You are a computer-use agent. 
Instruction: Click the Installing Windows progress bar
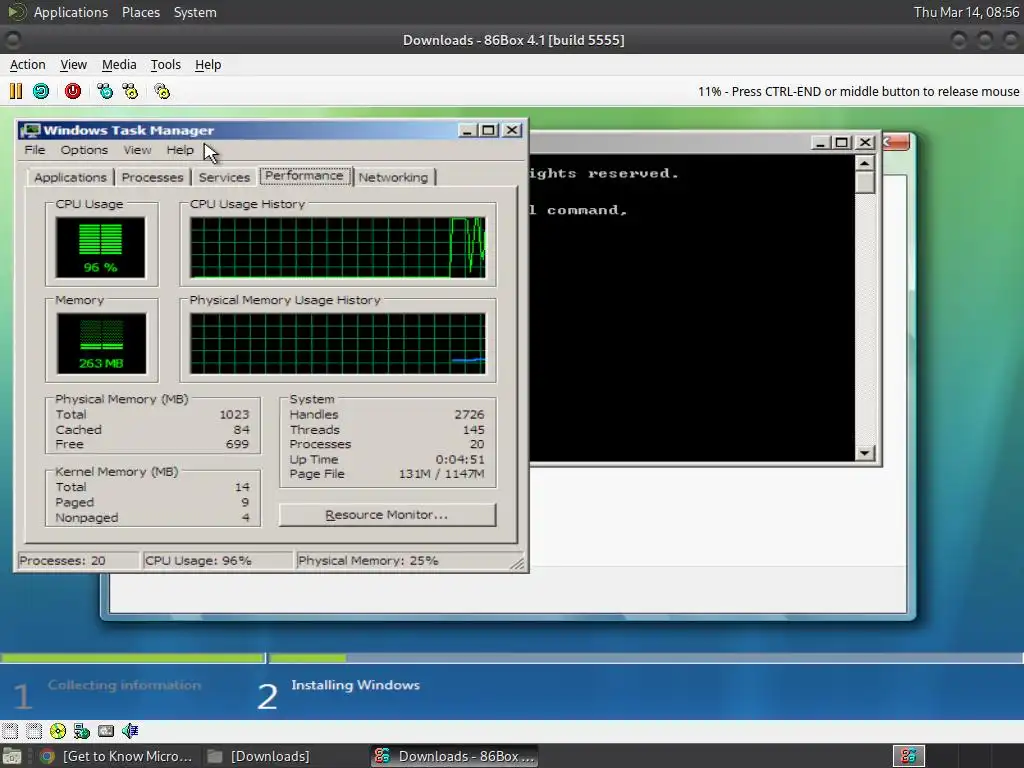pyautogui.click(x=647, y=658)
